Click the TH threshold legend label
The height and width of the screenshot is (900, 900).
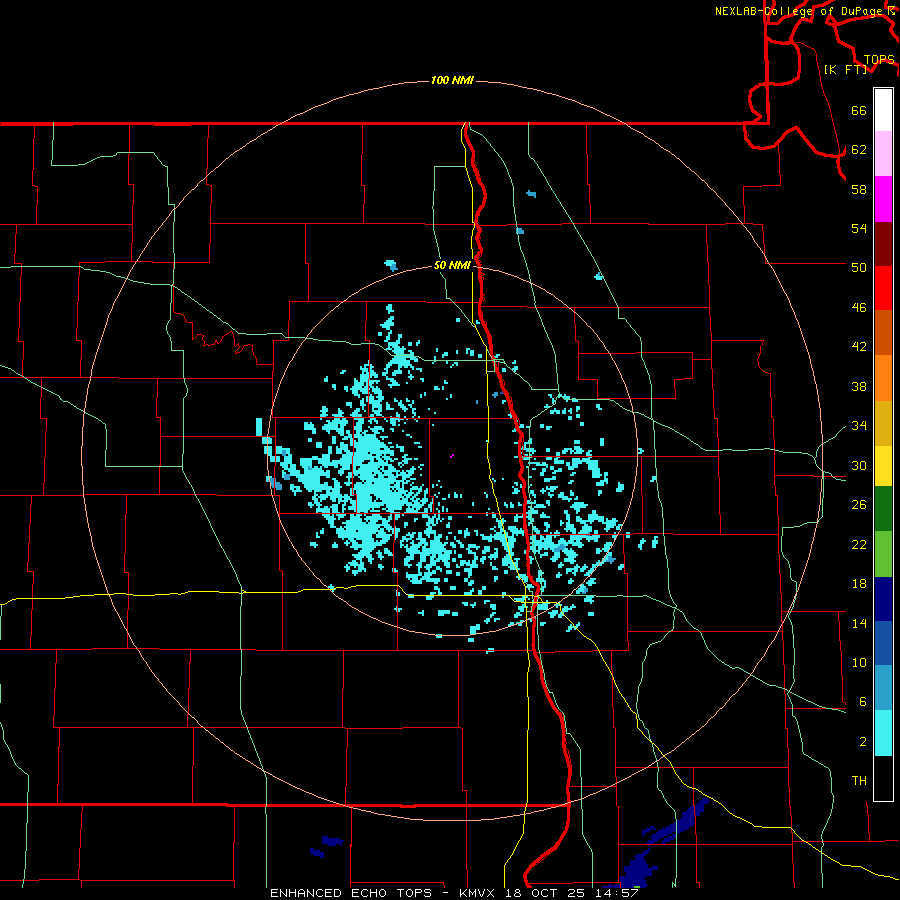(x=859, y=781)
